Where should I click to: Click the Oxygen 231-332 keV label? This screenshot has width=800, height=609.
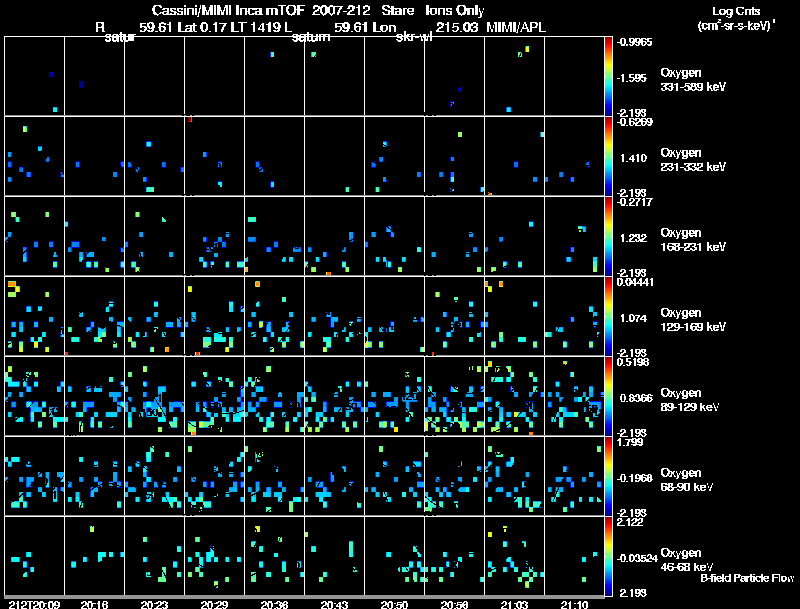693,160
